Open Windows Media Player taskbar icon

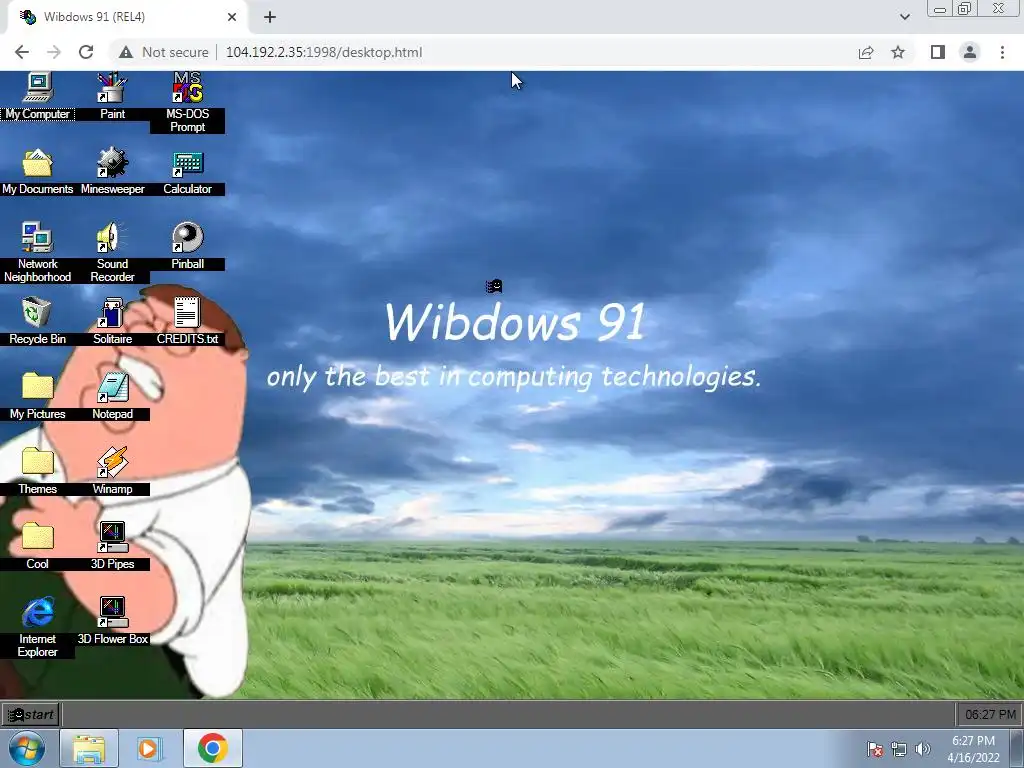click(x=150, y=748)
